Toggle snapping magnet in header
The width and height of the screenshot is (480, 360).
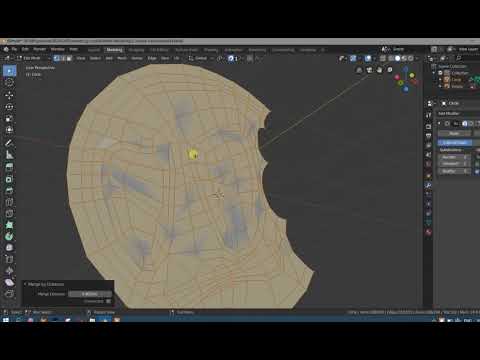point(231,58)
